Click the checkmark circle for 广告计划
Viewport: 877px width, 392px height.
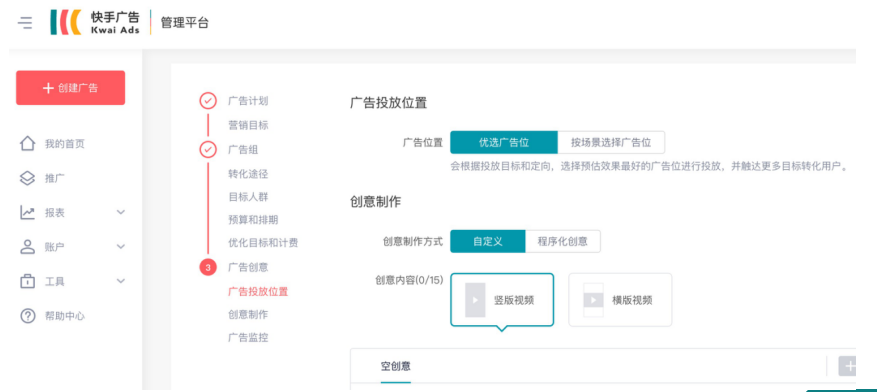[208, 101]
